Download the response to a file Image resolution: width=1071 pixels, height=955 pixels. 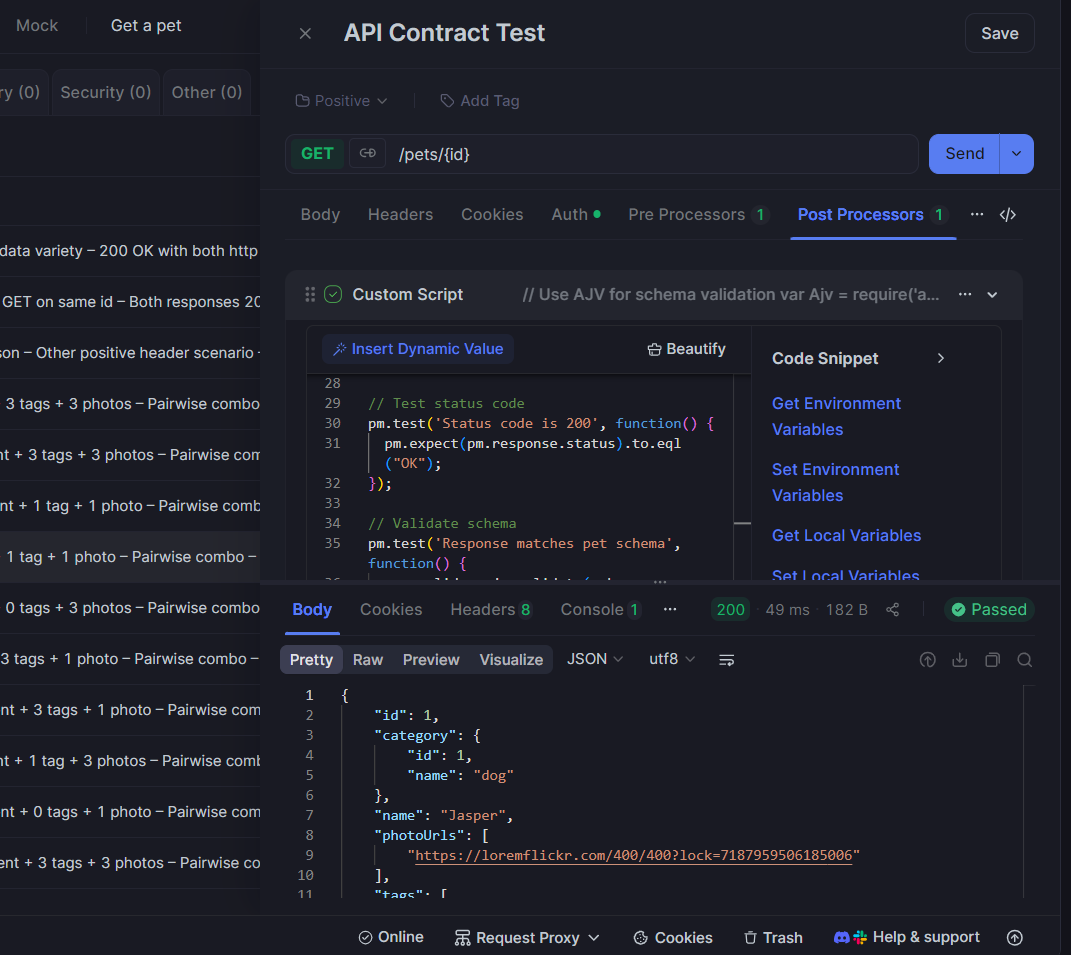tap(959, 660)
